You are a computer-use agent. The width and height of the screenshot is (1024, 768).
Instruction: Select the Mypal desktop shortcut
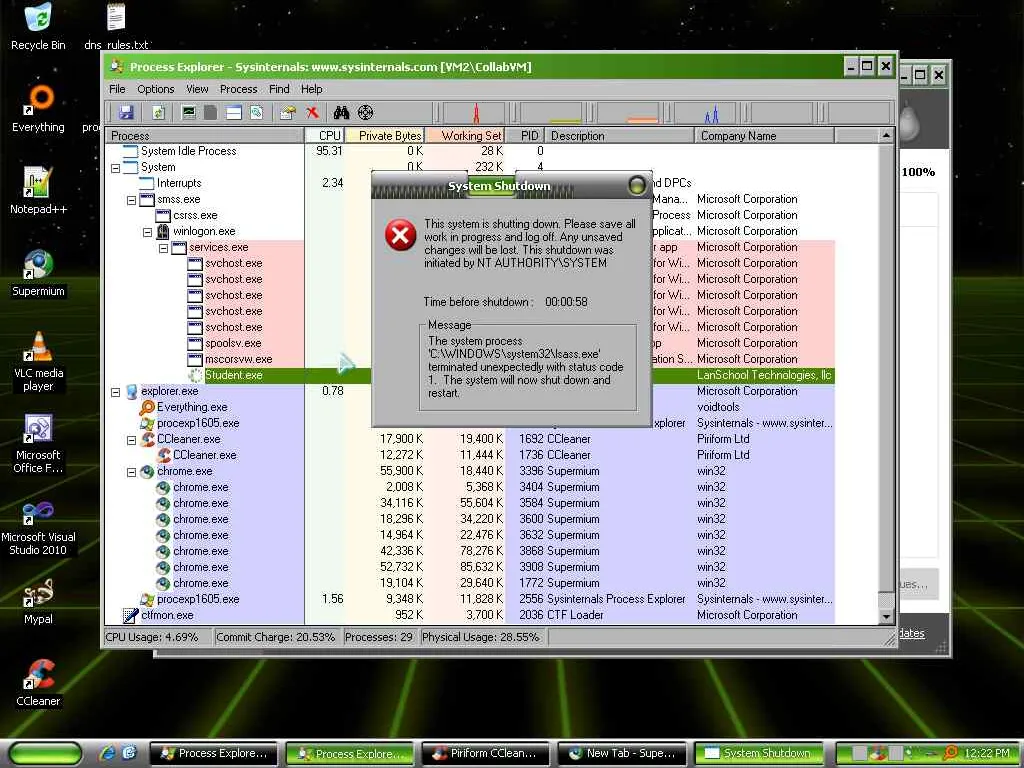[38, 601]
